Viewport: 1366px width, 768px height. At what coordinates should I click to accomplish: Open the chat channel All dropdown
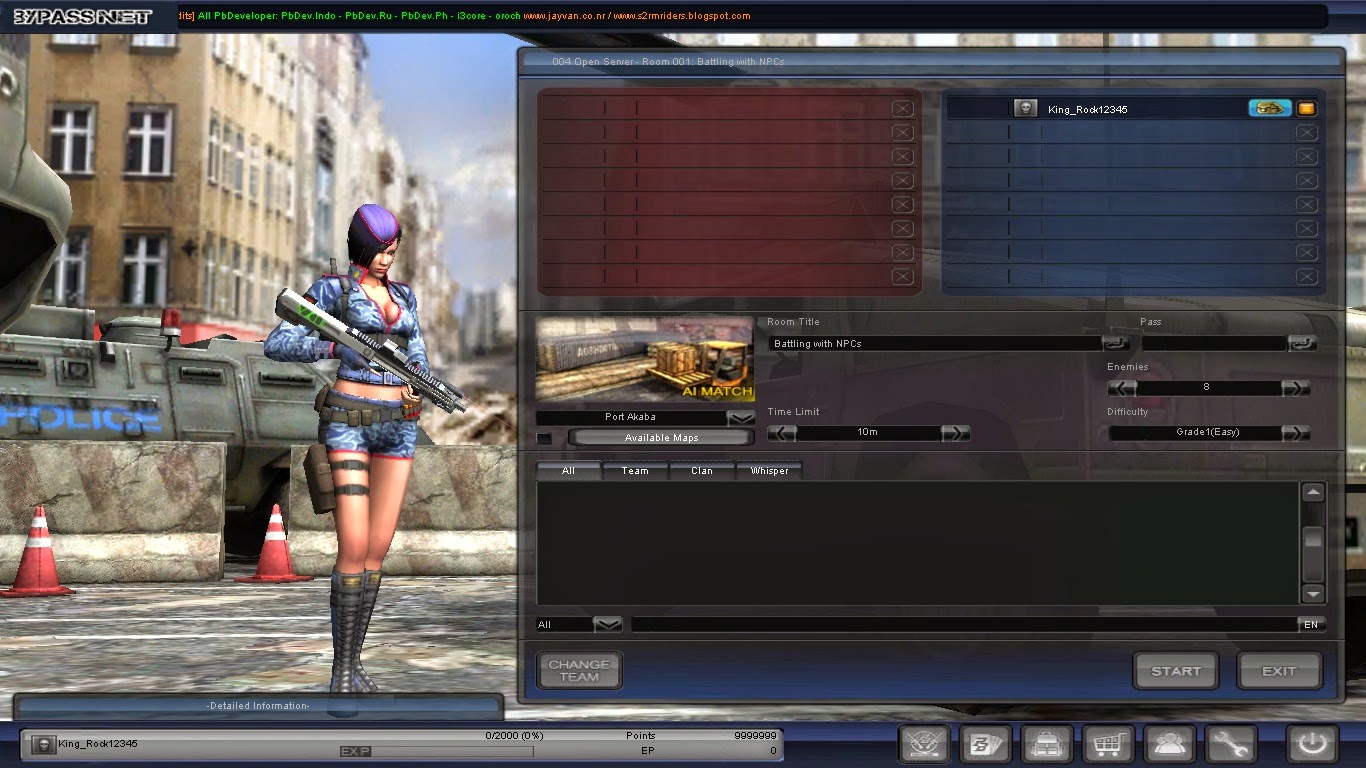pos(607,624)
